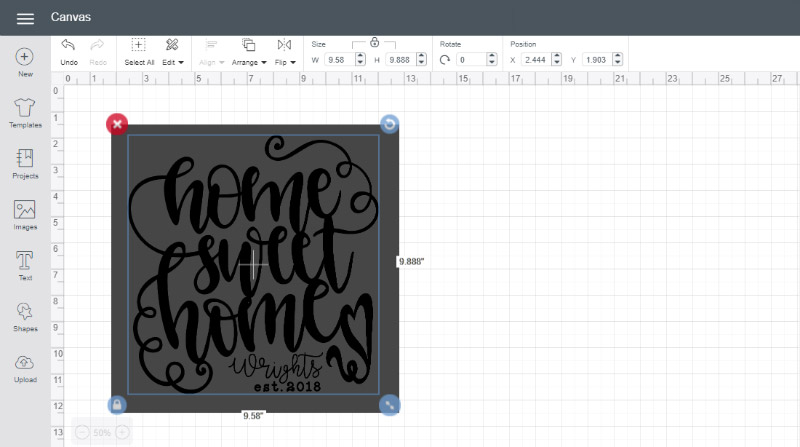Screen dimensions: 800x447
Task: Open the Shapes panel
Action: [x=24, y=317]
